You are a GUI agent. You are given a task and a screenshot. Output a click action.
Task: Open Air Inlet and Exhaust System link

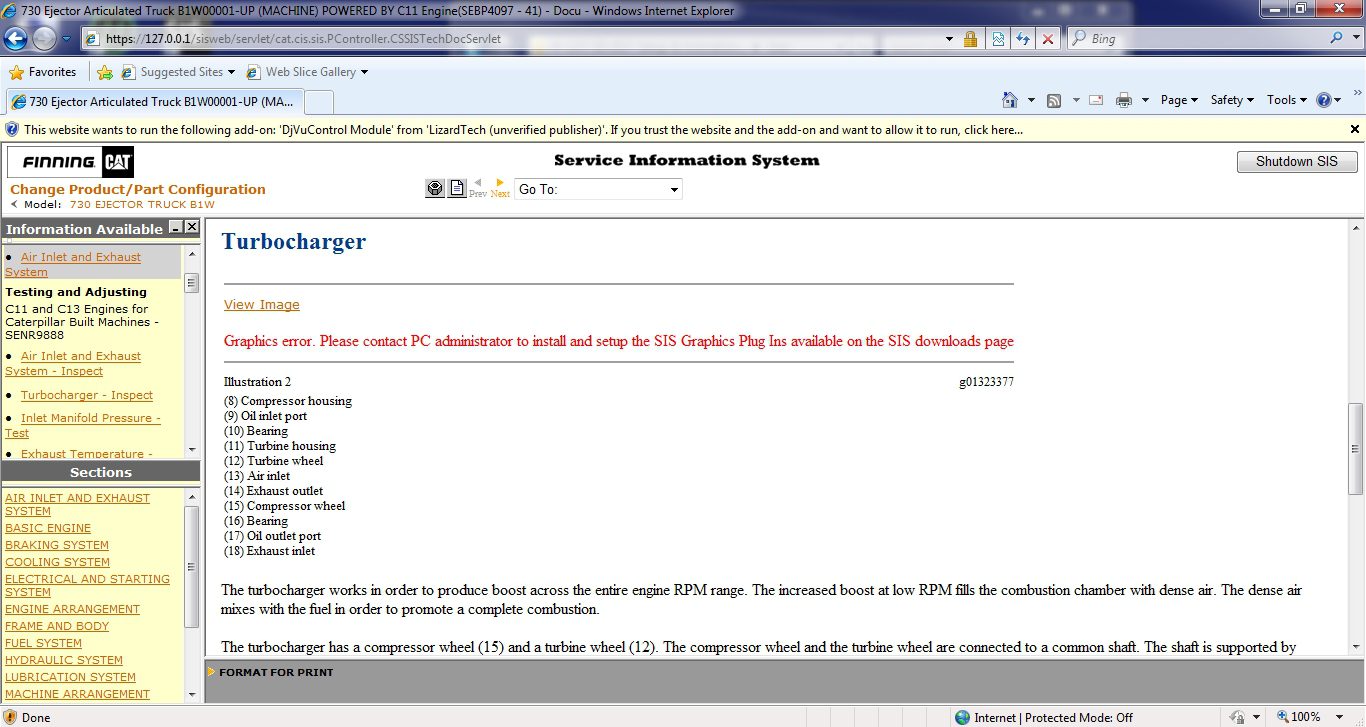click(x=73, y=264)
